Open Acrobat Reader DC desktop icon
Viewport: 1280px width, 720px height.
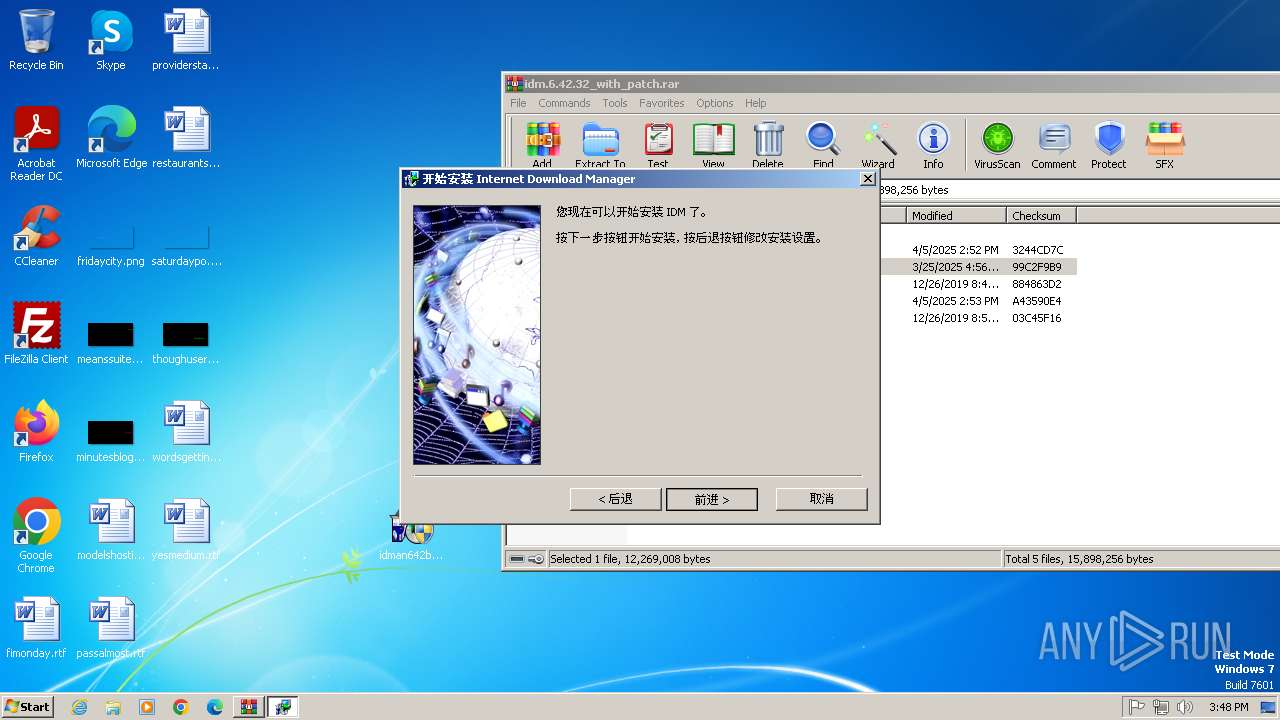36,144
